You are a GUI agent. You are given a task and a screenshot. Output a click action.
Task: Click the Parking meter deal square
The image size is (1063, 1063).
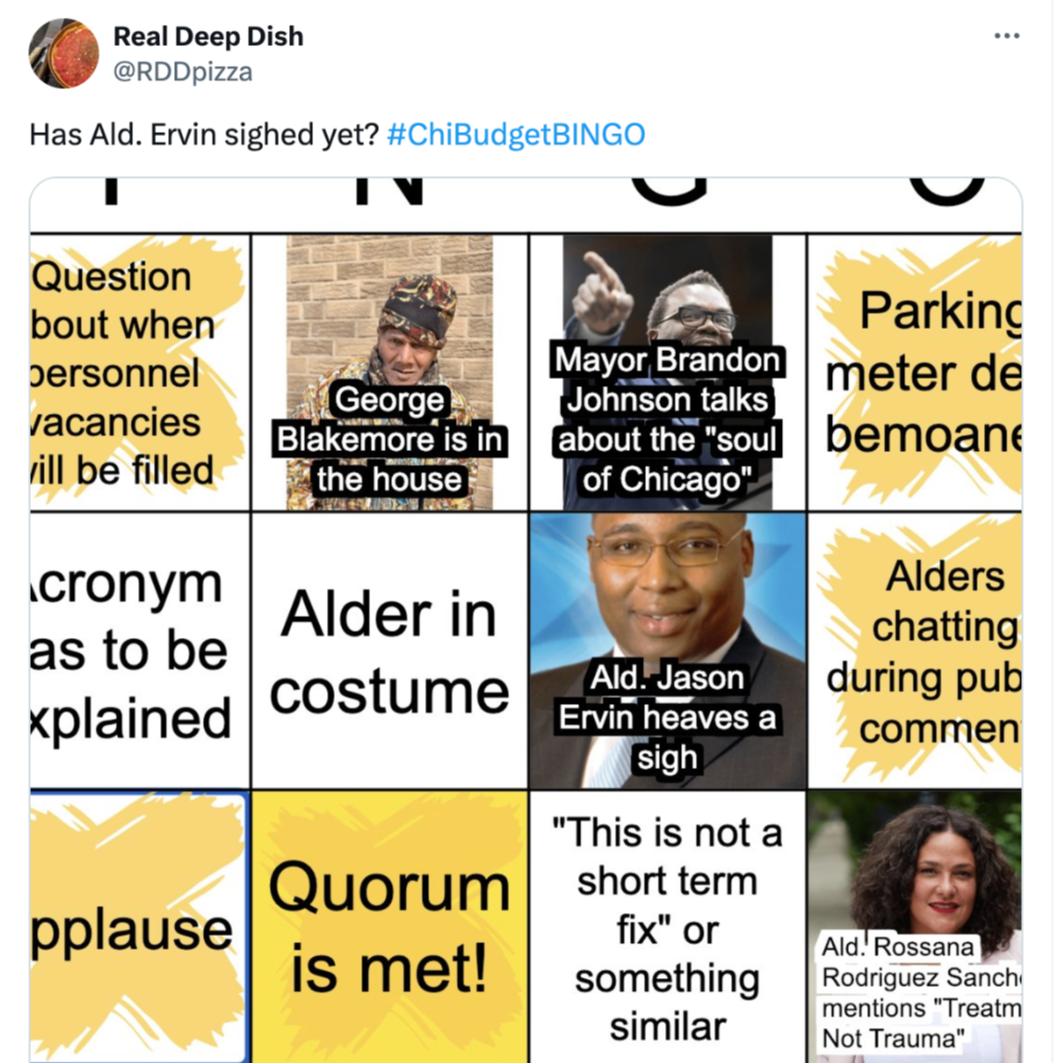point(915,372)
